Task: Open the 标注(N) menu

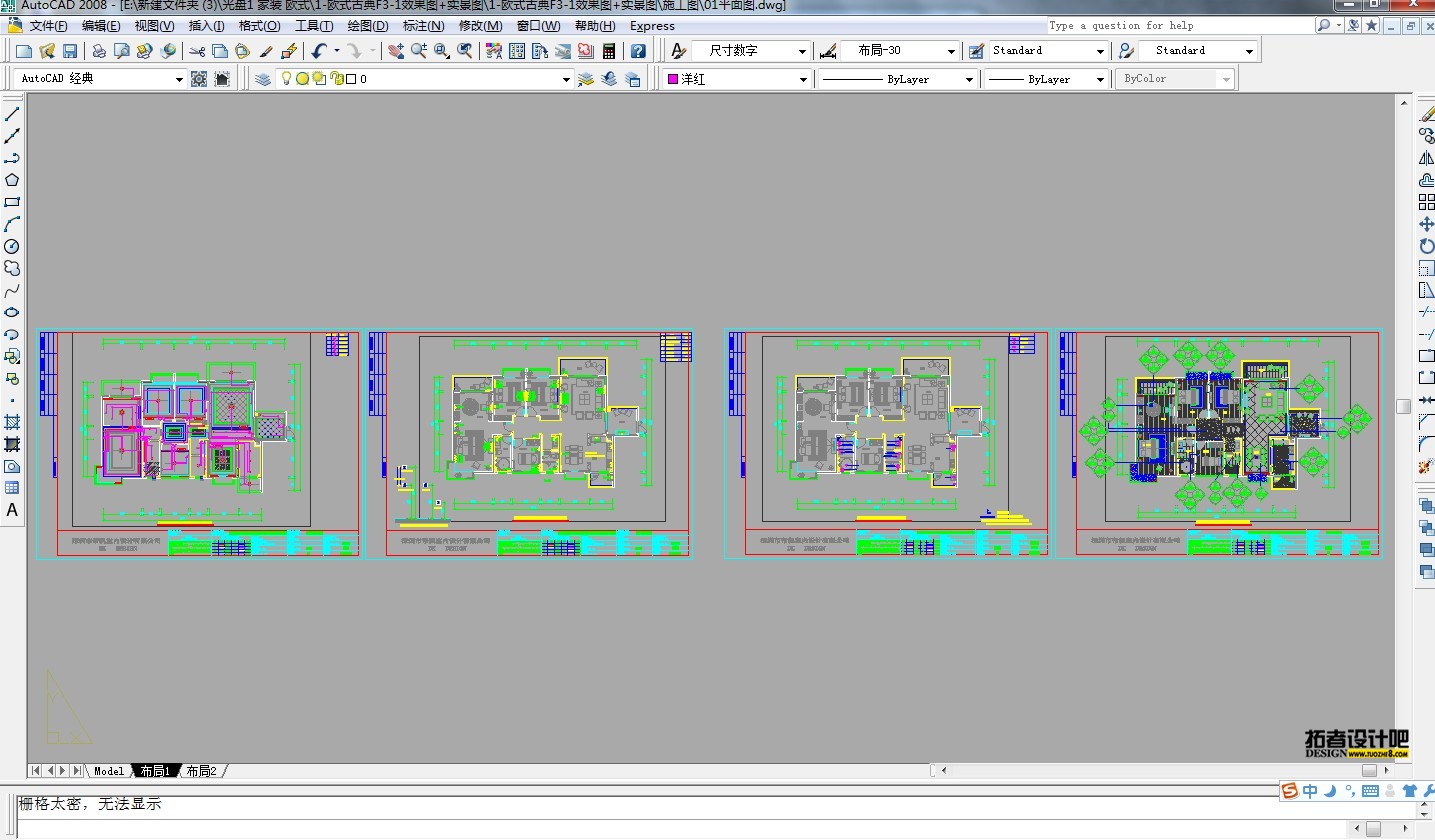Action: coord(424,26)
